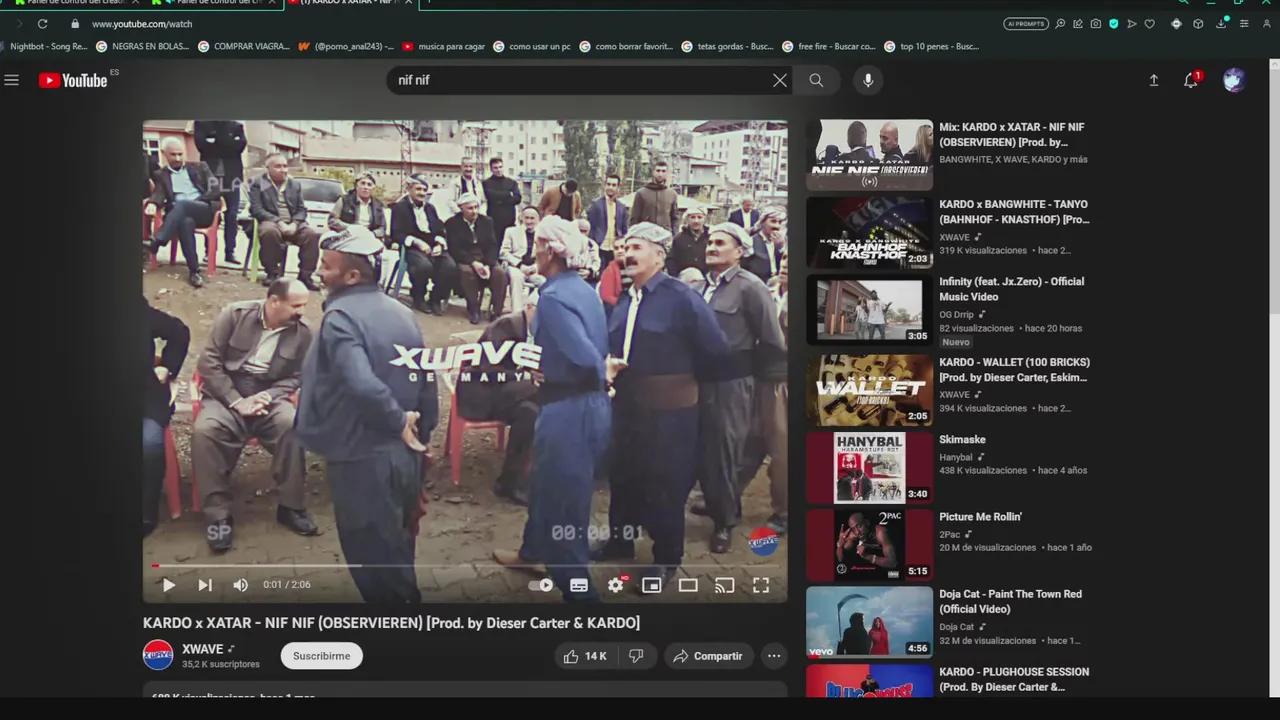The height and width of the screenshot is (720, 1280).
Task: Open the 'free fire - Buscar co...' bookmark
Action: pyautogui.click(x=829, y=46)
